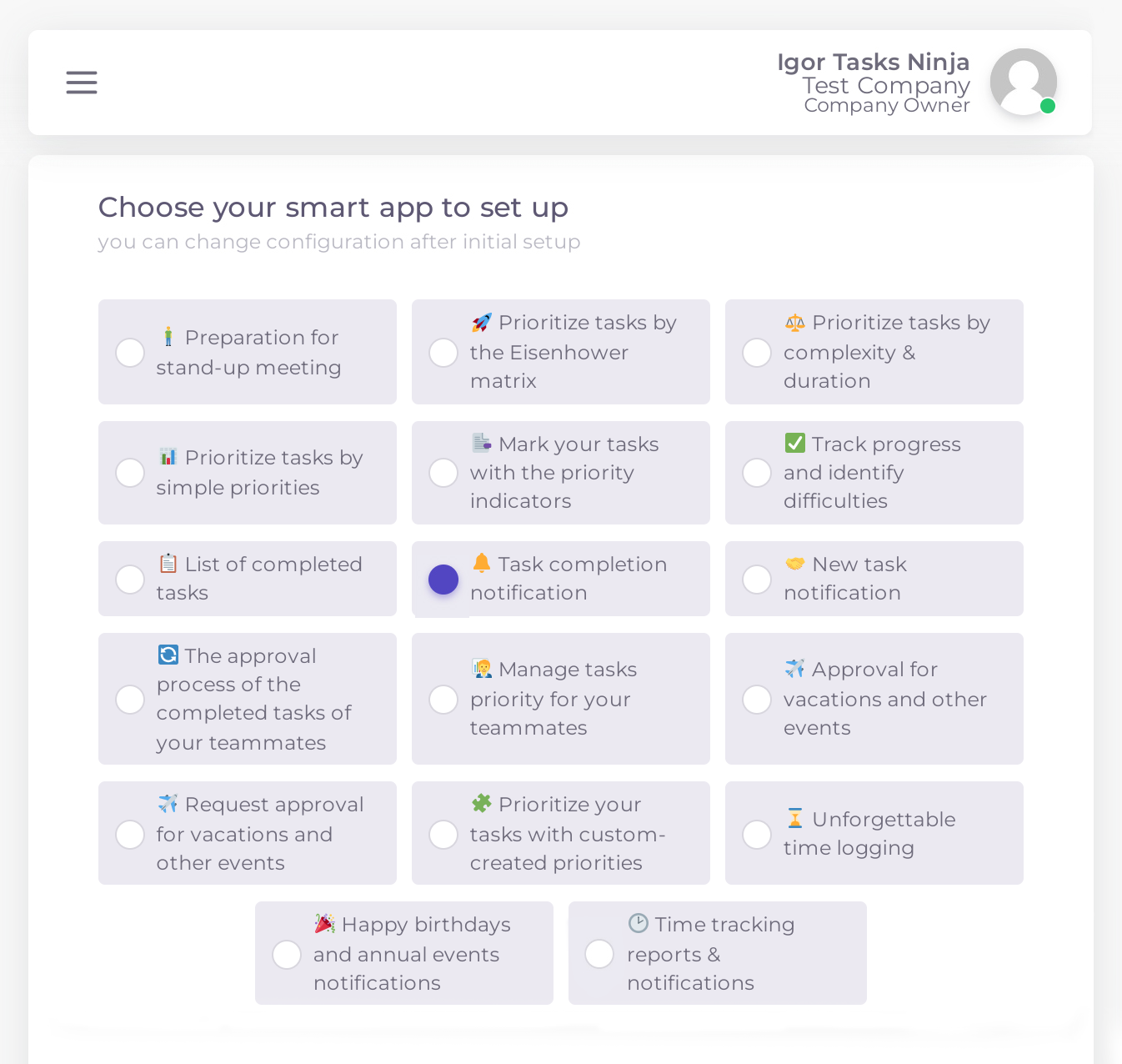Click the puzzle piece custom priorities icon
This screenshot has height=1064, width=1122.
click(482, 803)
